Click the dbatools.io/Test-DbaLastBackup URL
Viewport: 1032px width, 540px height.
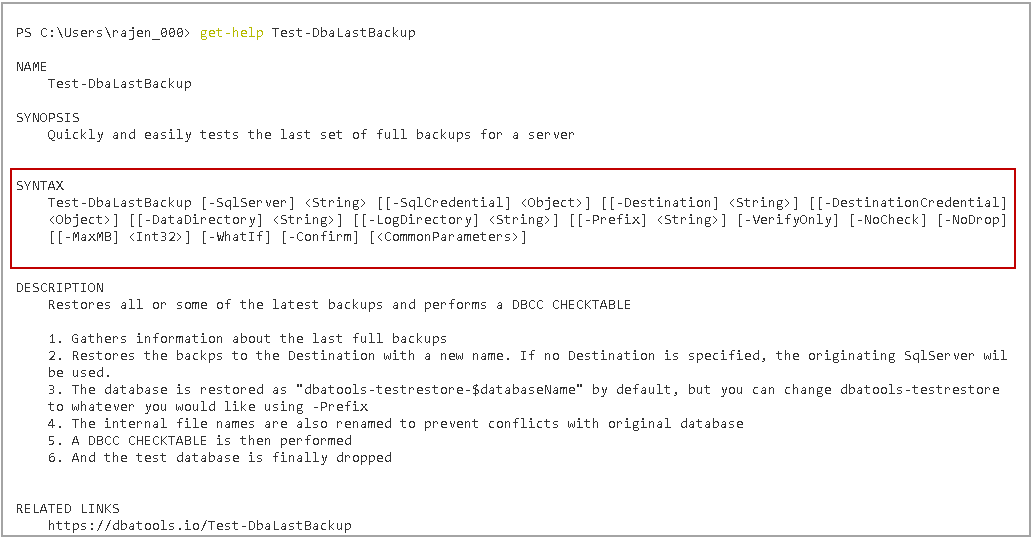tap(199, 525)
